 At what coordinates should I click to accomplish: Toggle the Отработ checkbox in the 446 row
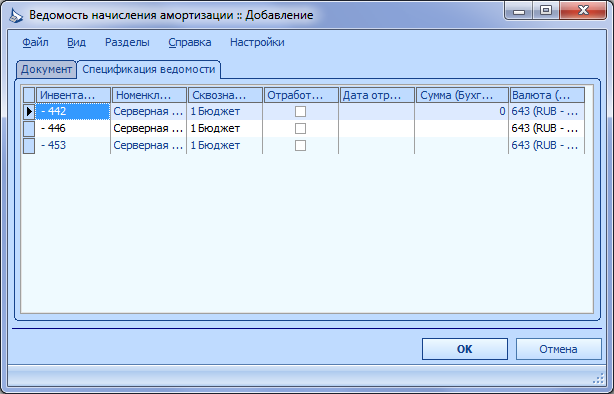[300, 128]
